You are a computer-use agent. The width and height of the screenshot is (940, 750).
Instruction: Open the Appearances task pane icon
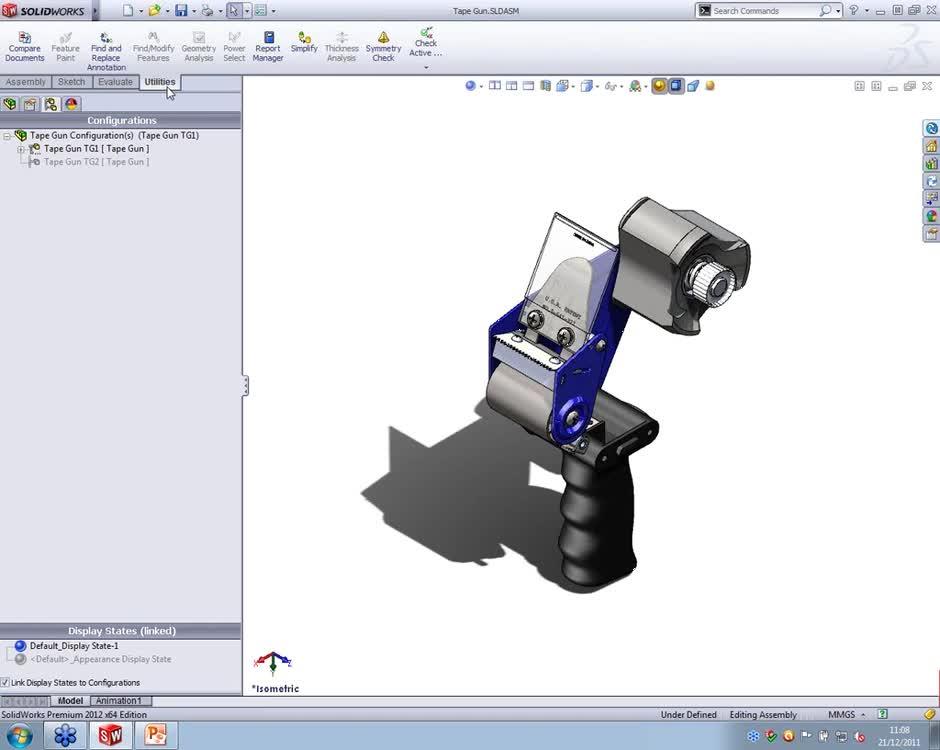(x=931, y=215)
